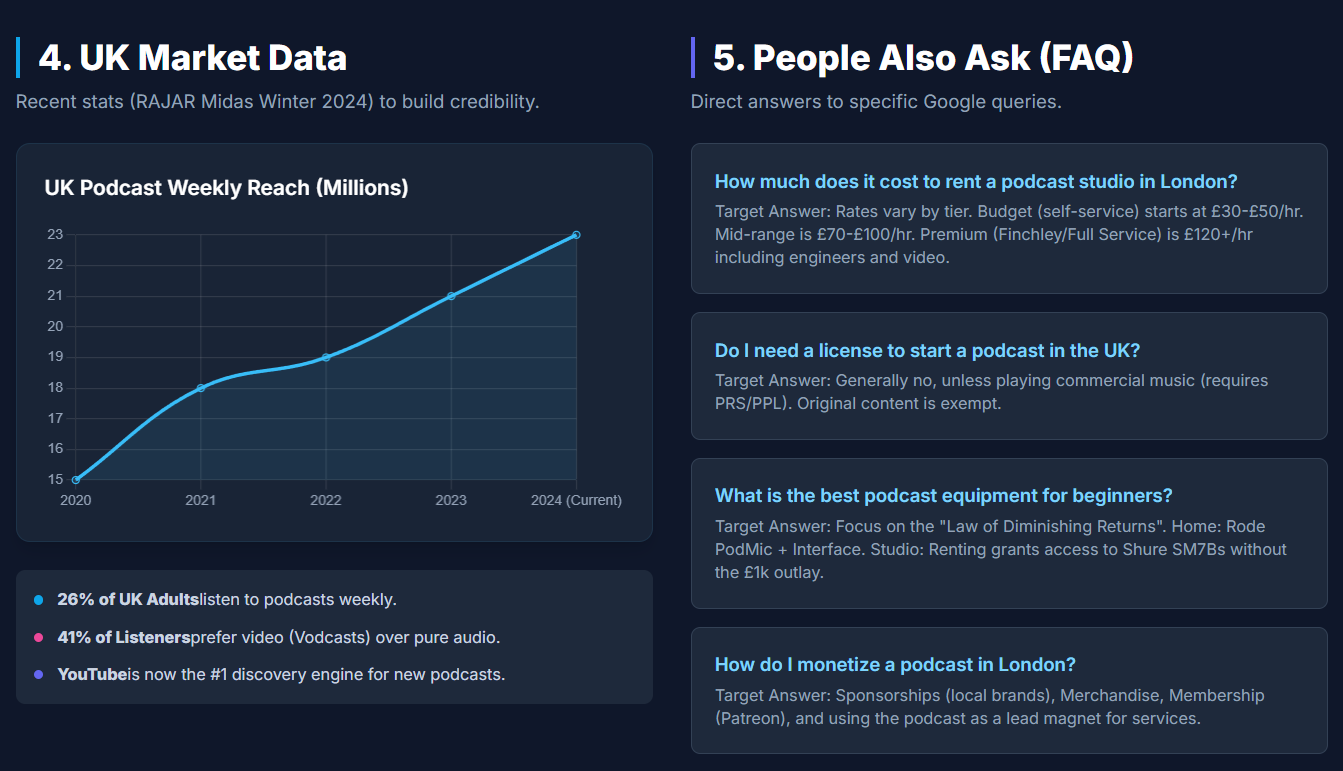The height and width of the screenshot is (771, 1343).
Task: Click the 23 value on the y-axis
Action: click(55, 235)
